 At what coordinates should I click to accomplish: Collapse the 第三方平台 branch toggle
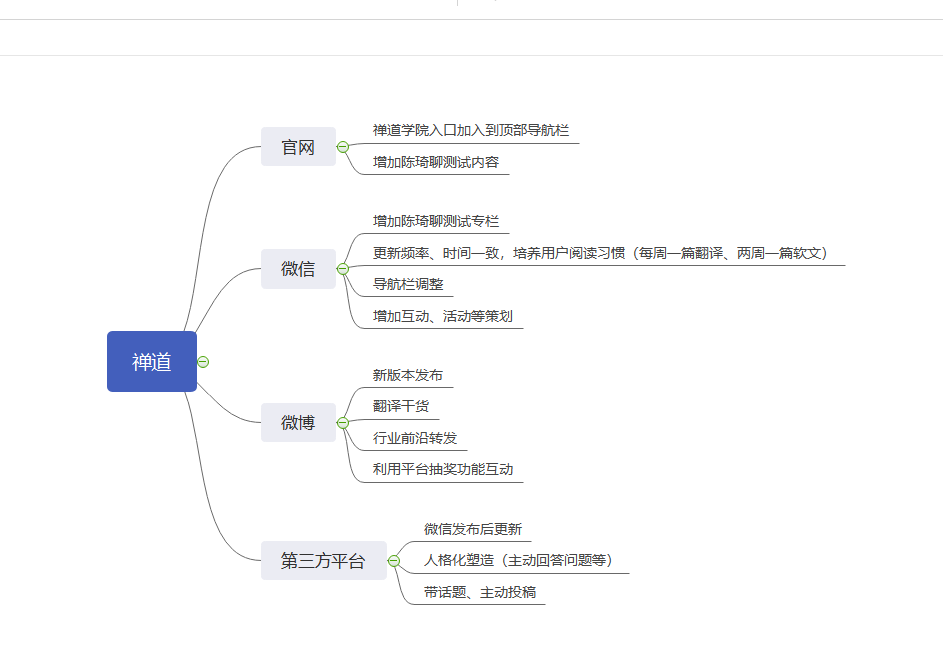(x=394, y=561)
